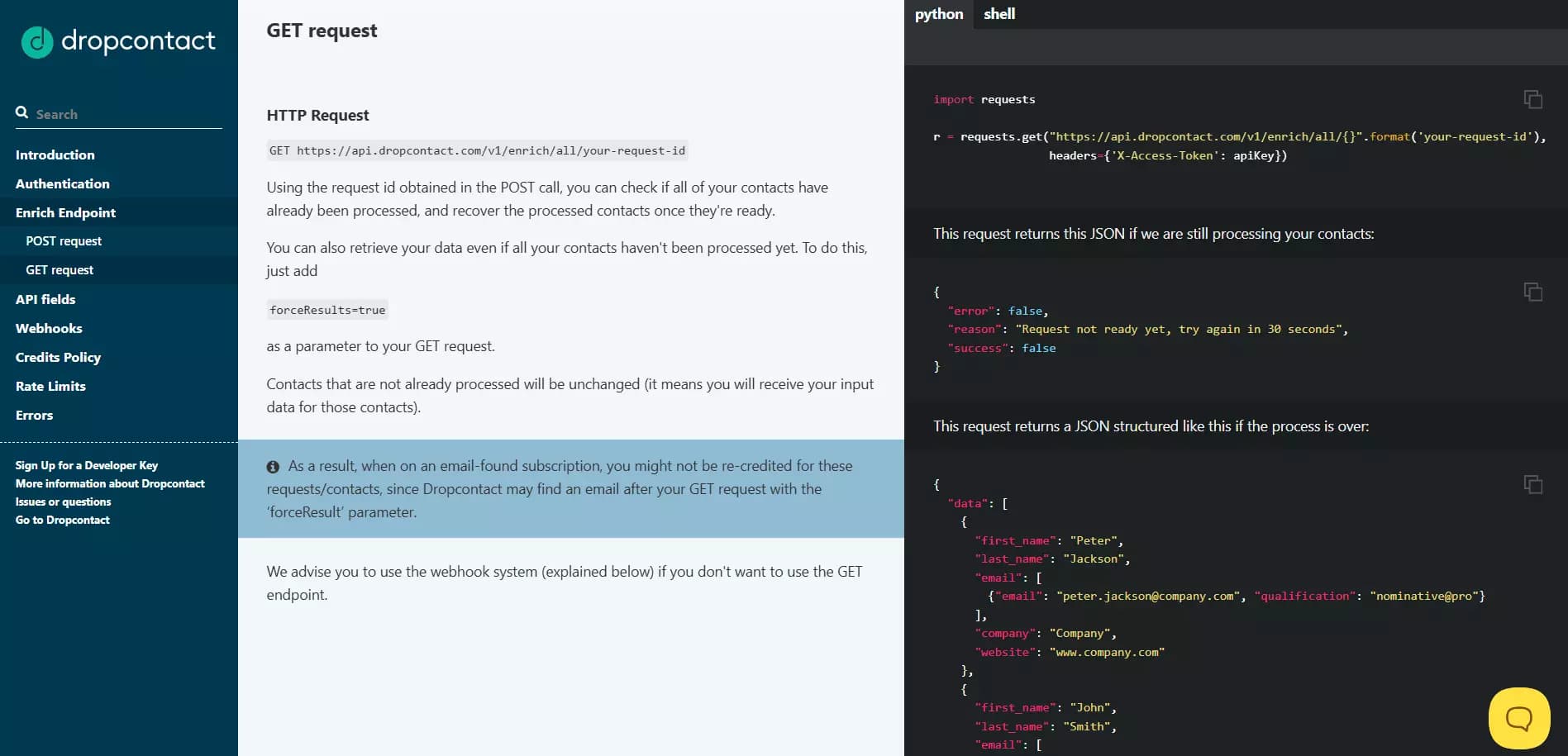This screenshot has width=1568, height=756.
Task: Switch to the shell code tab
Action: 998,14
